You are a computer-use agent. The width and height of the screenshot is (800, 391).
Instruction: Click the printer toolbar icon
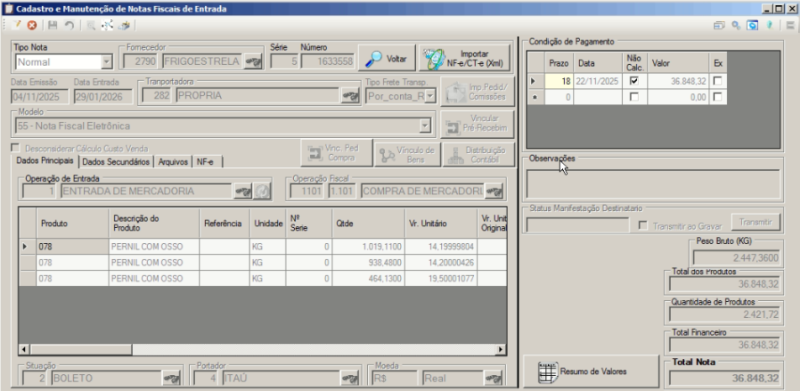point(124,25)
